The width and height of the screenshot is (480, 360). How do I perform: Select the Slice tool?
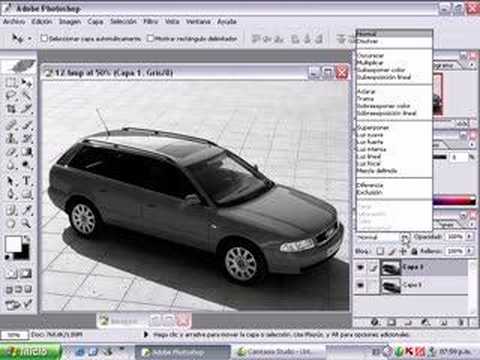[x=27, y=109]
